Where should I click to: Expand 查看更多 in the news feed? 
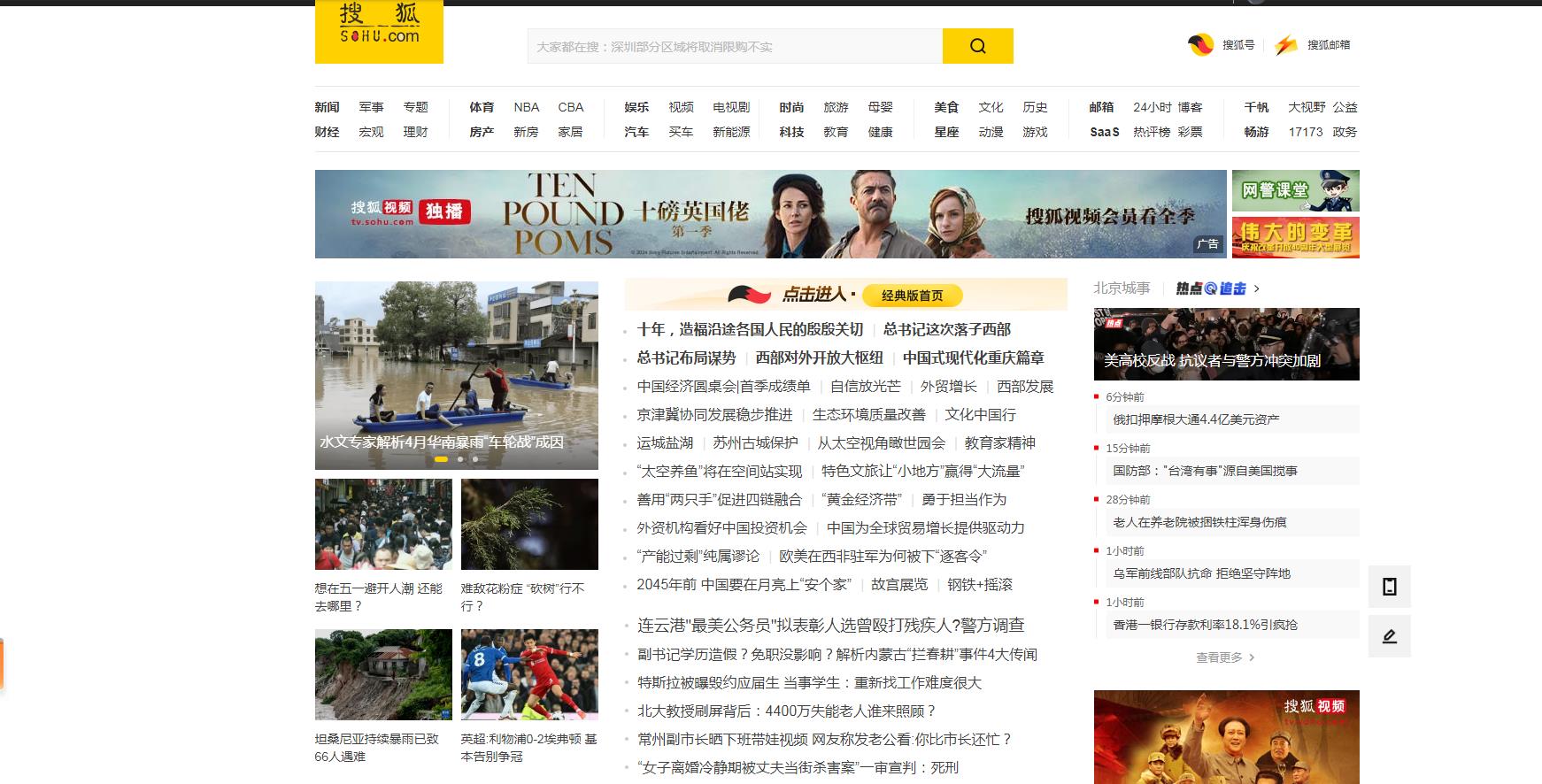tap(1225, 657)
